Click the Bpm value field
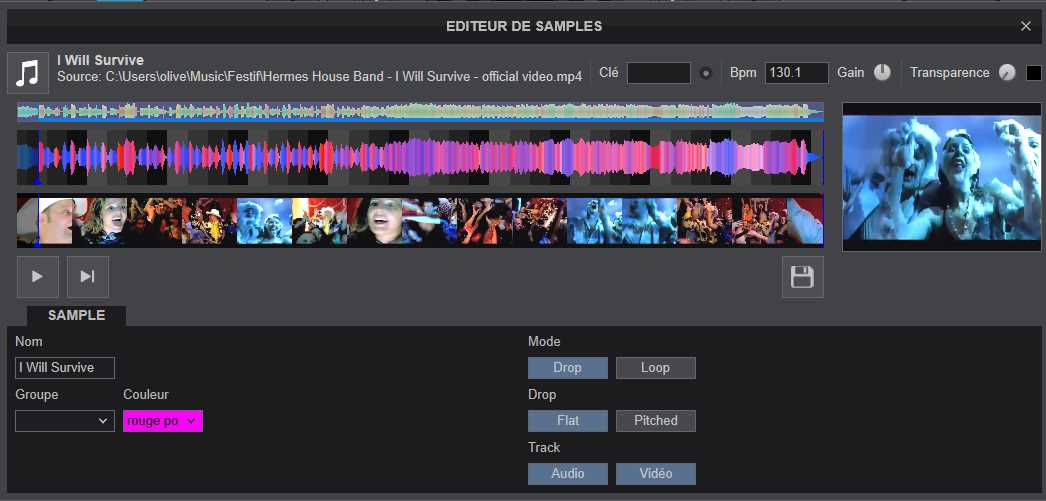This screenshot has height=501, width=1046. pyautogui.click(x=796, y=73)
